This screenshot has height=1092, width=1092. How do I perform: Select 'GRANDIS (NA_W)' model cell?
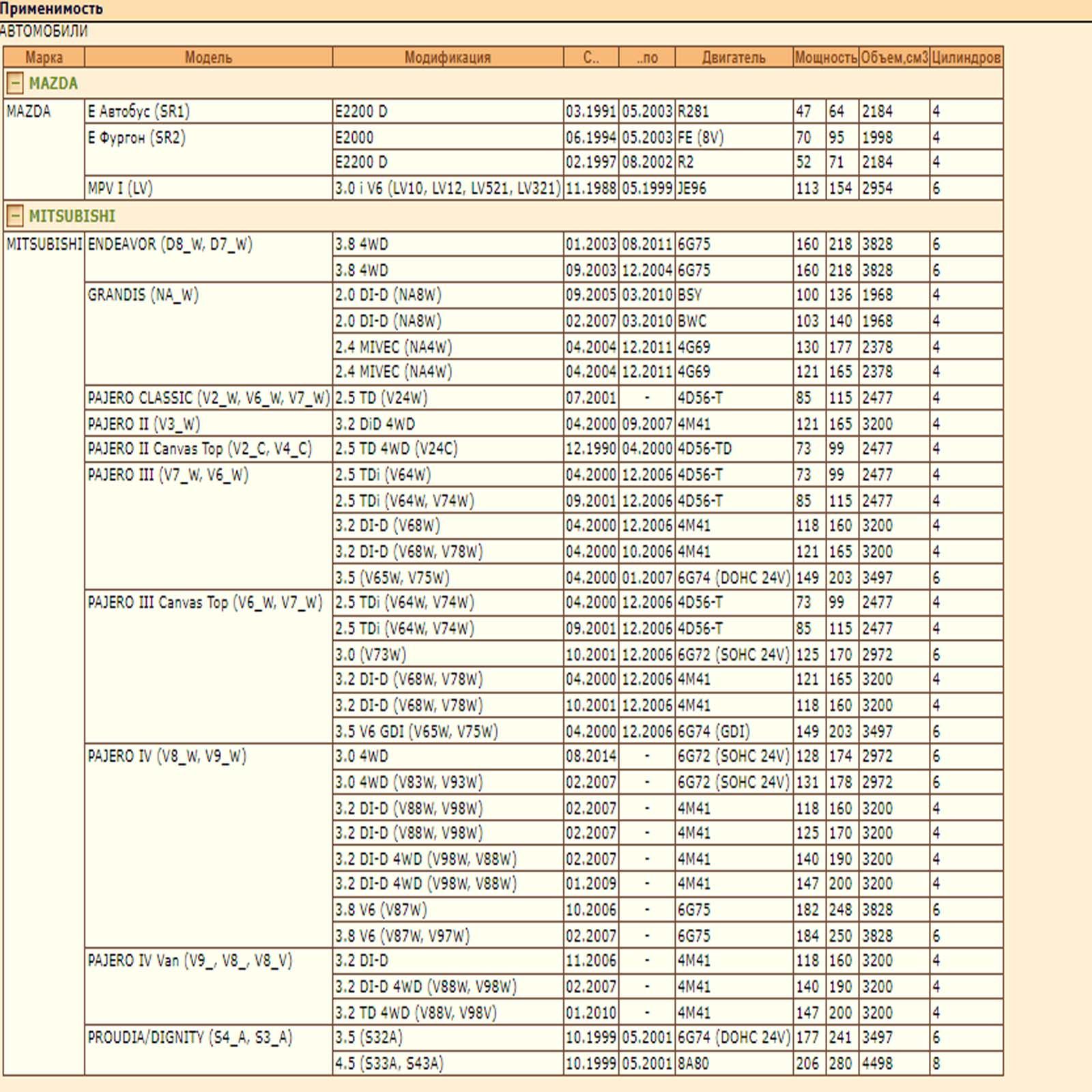[208, 334]
